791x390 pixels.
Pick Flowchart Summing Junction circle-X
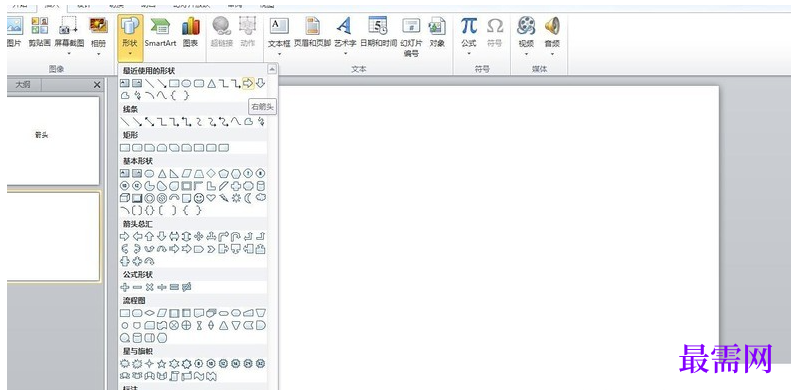[x=174, y=325]
